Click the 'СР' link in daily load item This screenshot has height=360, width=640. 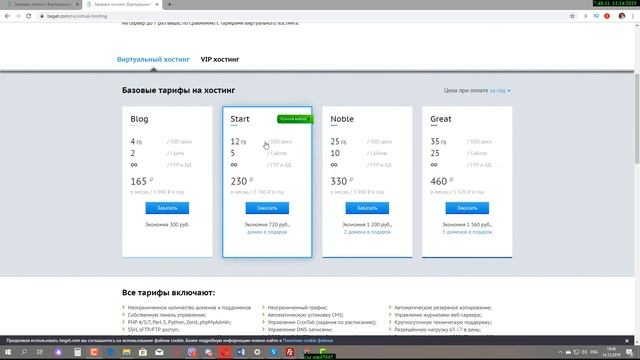pos(460,329)
